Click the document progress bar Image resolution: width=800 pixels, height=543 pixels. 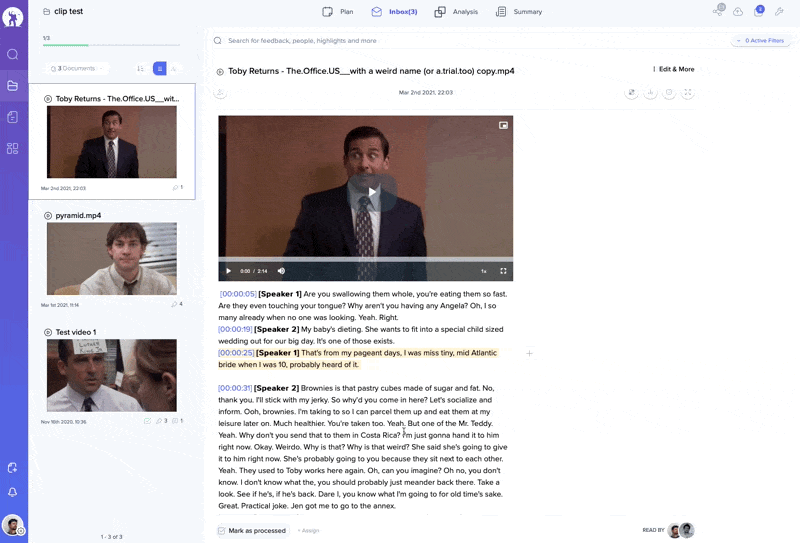[x=111, y=45]
